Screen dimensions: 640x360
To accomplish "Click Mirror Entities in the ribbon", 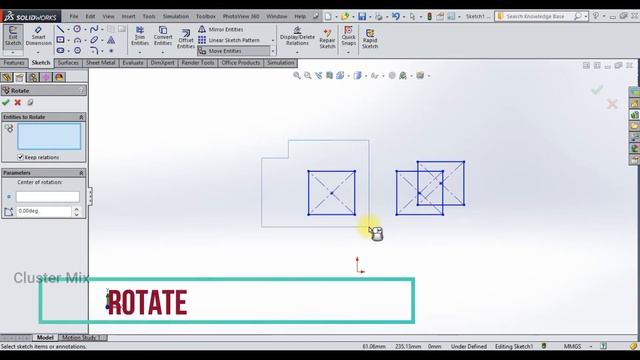I will coord(221,29).
